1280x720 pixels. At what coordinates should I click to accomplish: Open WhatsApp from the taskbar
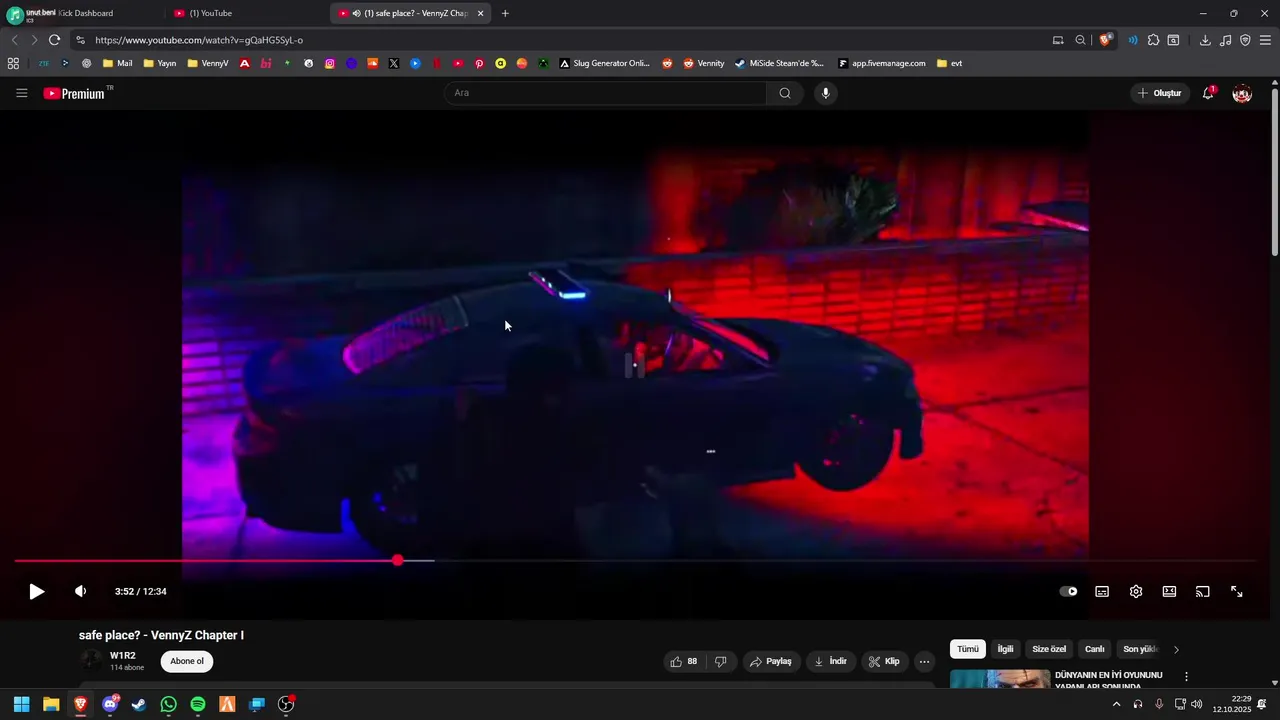coord(168,705)
